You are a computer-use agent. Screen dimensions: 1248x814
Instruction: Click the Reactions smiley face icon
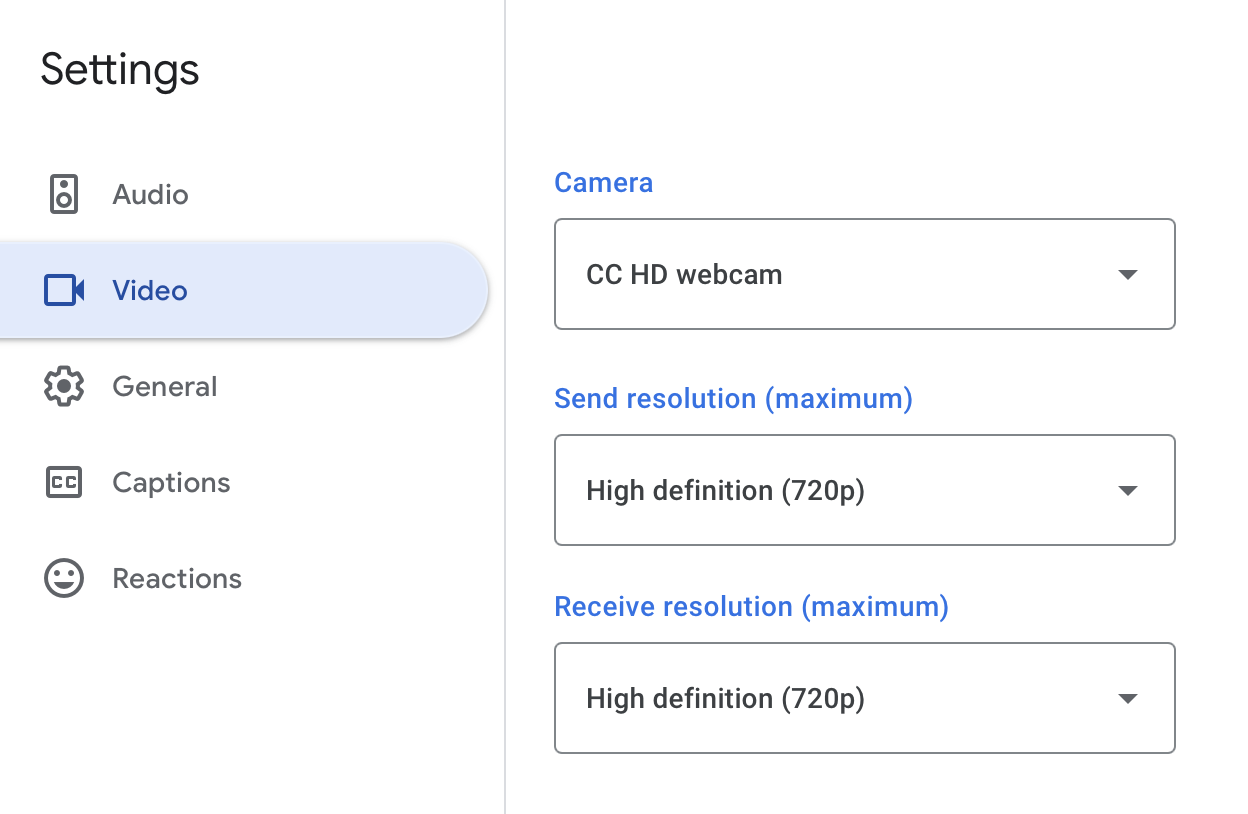(x=64, y=578)
